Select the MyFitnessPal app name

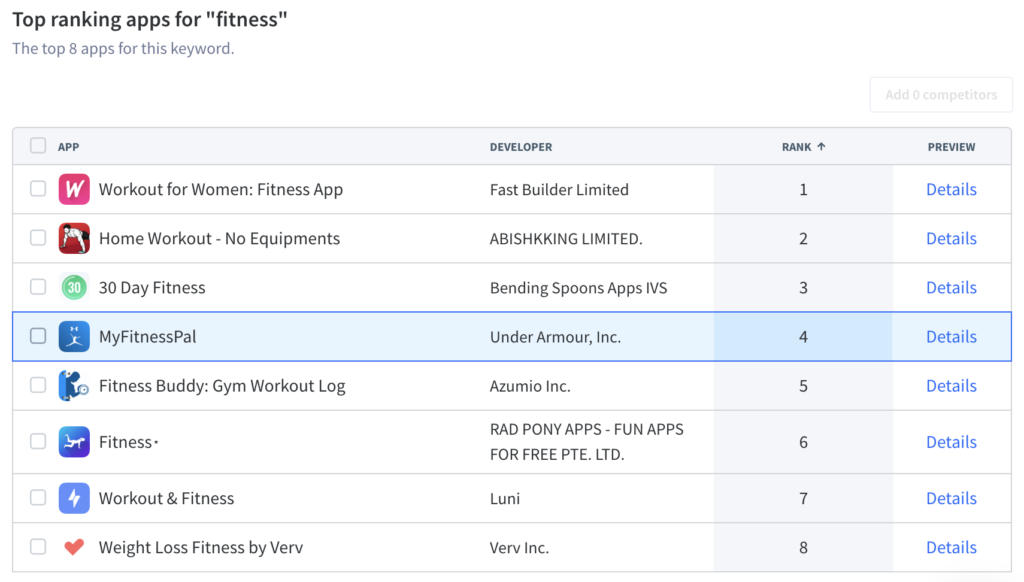click(x=148, y=336)
